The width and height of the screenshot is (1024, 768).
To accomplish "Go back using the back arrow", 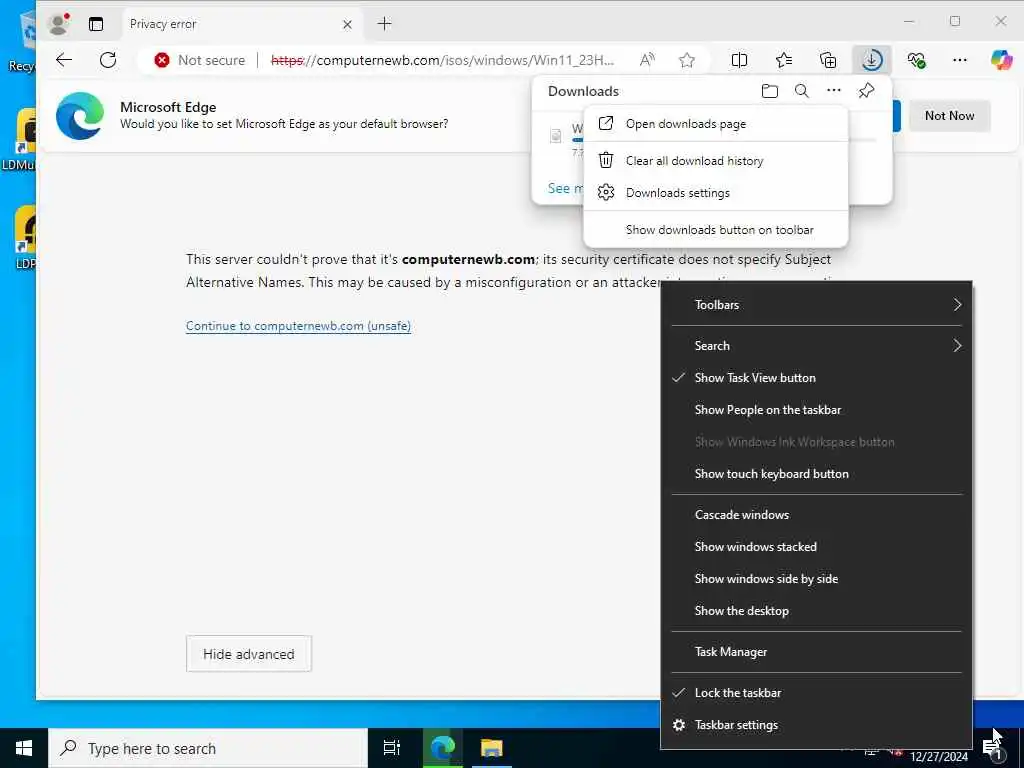I will [64, 60].
